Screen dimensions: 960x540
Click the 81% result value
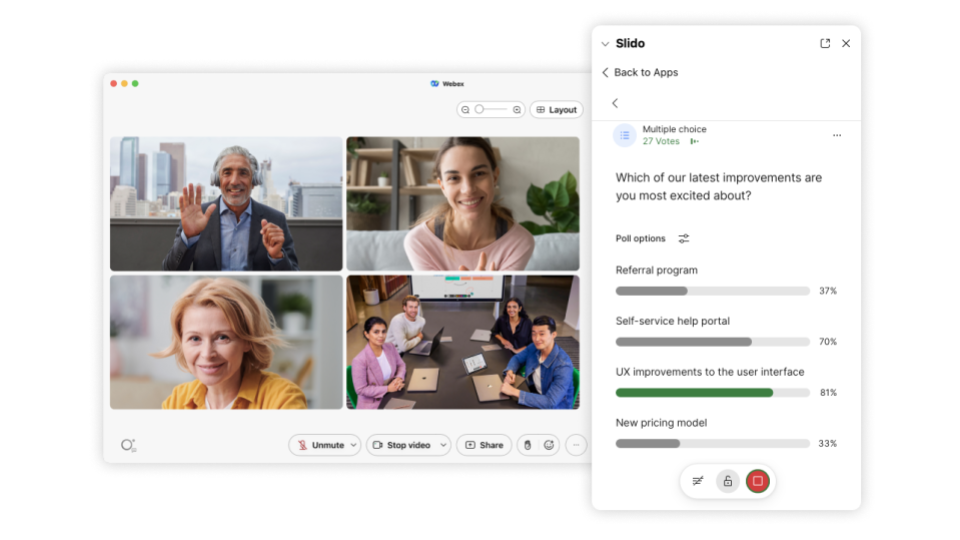pos(828,392)
